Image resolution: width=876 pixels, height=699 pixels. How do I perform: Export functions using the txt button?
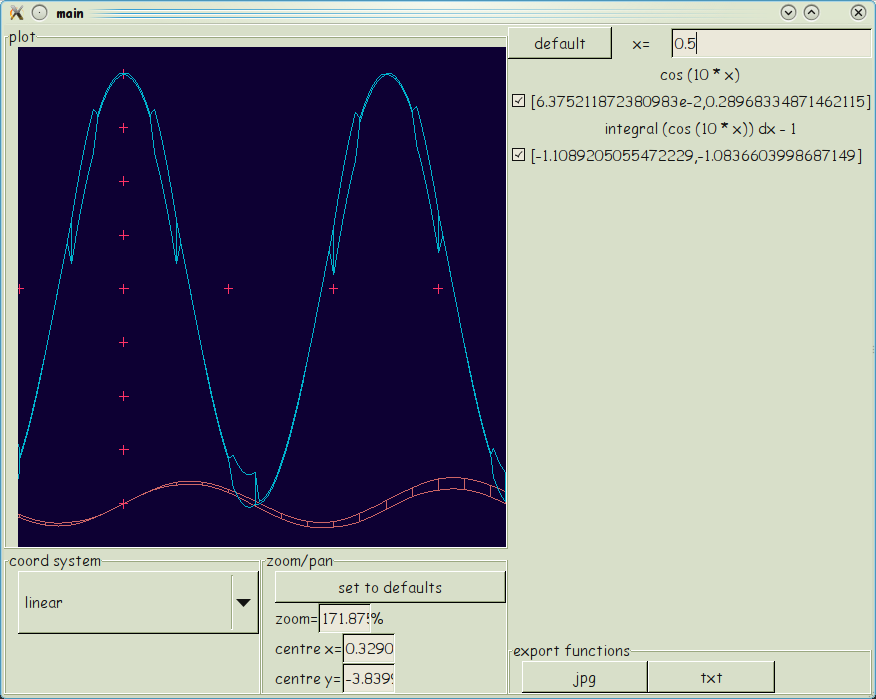(x=711, y=677)
